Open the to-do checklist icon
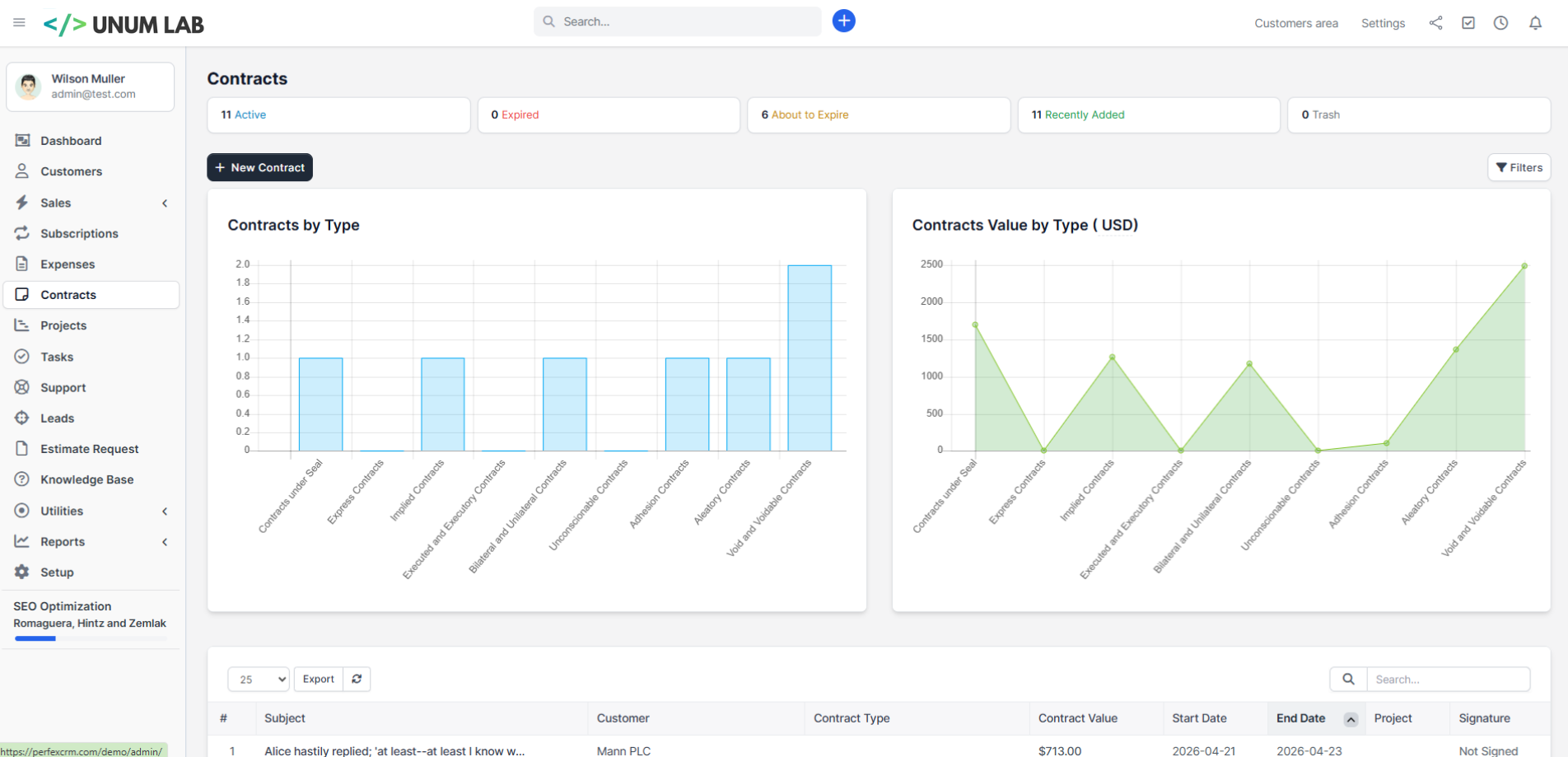This screenshot has height=757, width=1568. click(1468, 23)
